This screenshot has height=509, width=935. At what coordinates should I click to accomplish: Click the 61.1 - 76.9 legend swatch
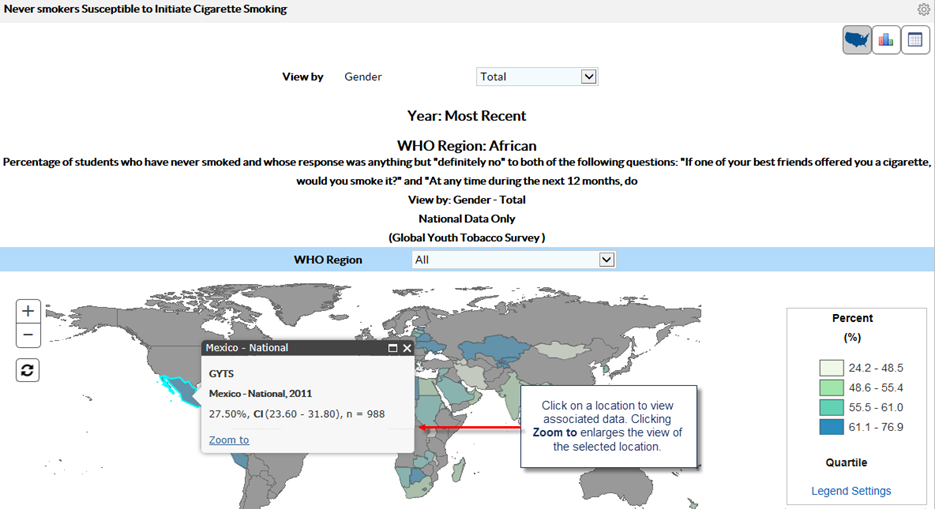click(x=832, y=427)
